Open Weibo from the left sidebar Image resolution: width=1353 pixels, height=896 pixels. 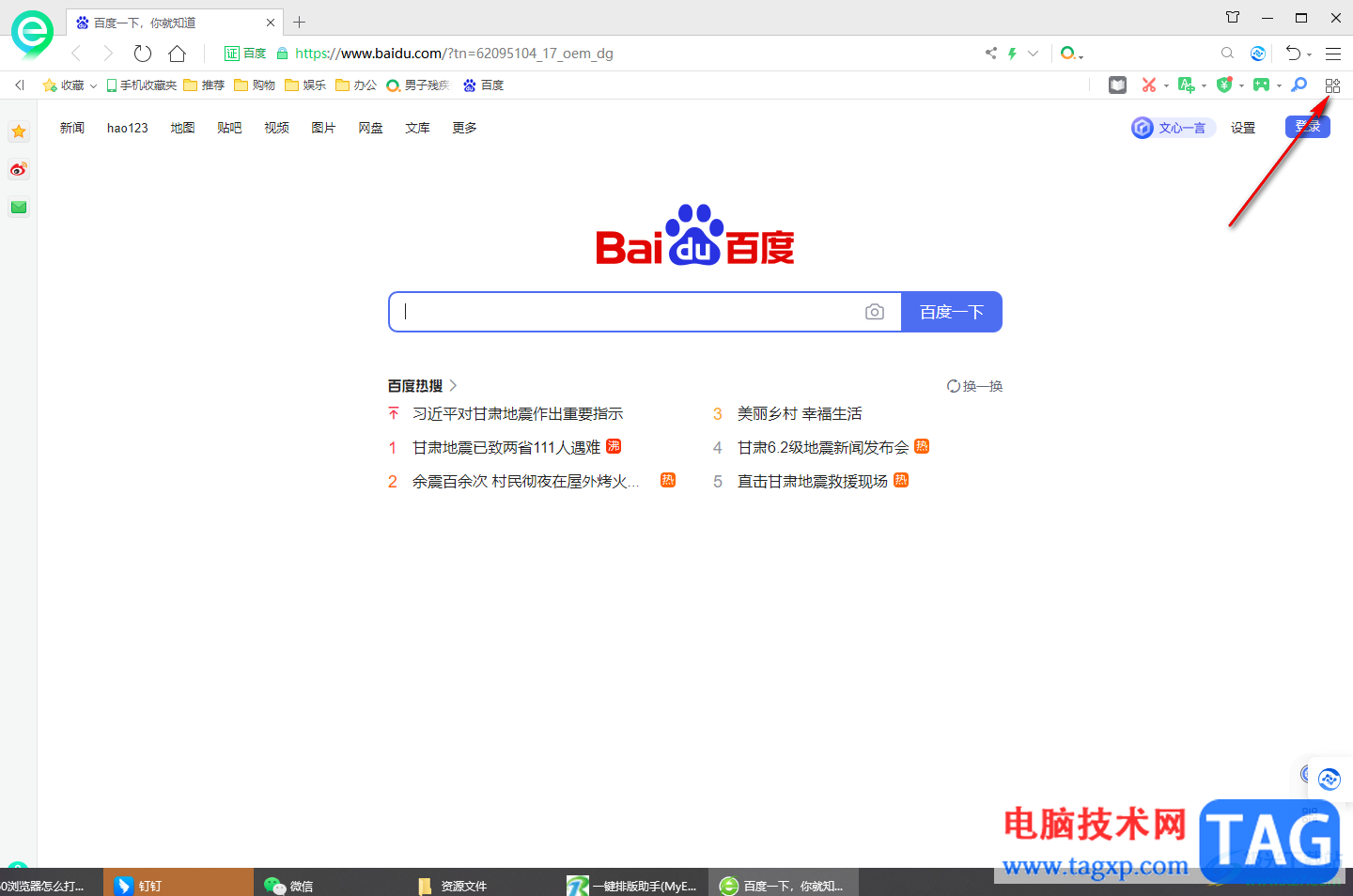click(18, 169)
